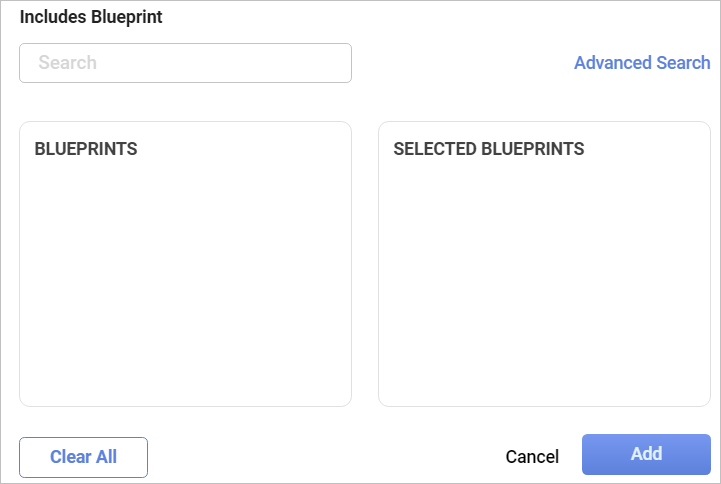Focus the blueprint search box
721x484 pixels.
(185, 63)
